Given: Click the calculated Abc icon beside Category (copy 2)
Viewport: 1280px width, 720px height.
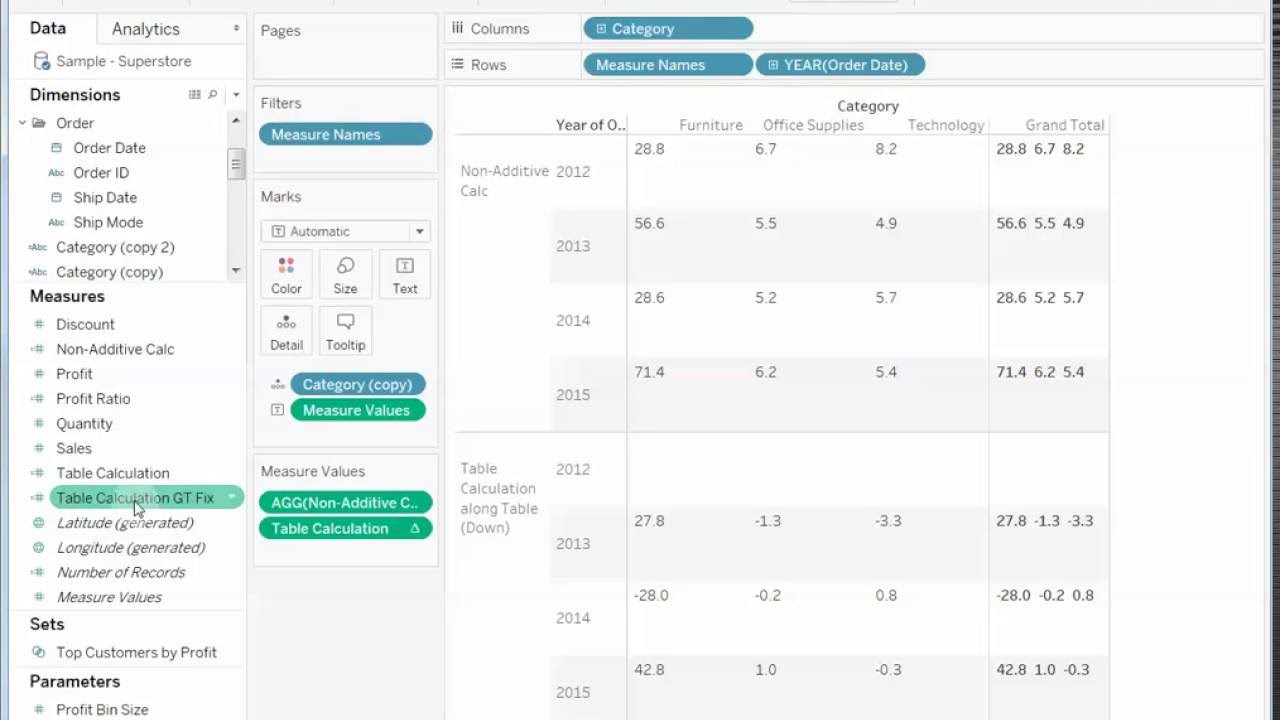Looking at the screenshot, I should [38, 247].
